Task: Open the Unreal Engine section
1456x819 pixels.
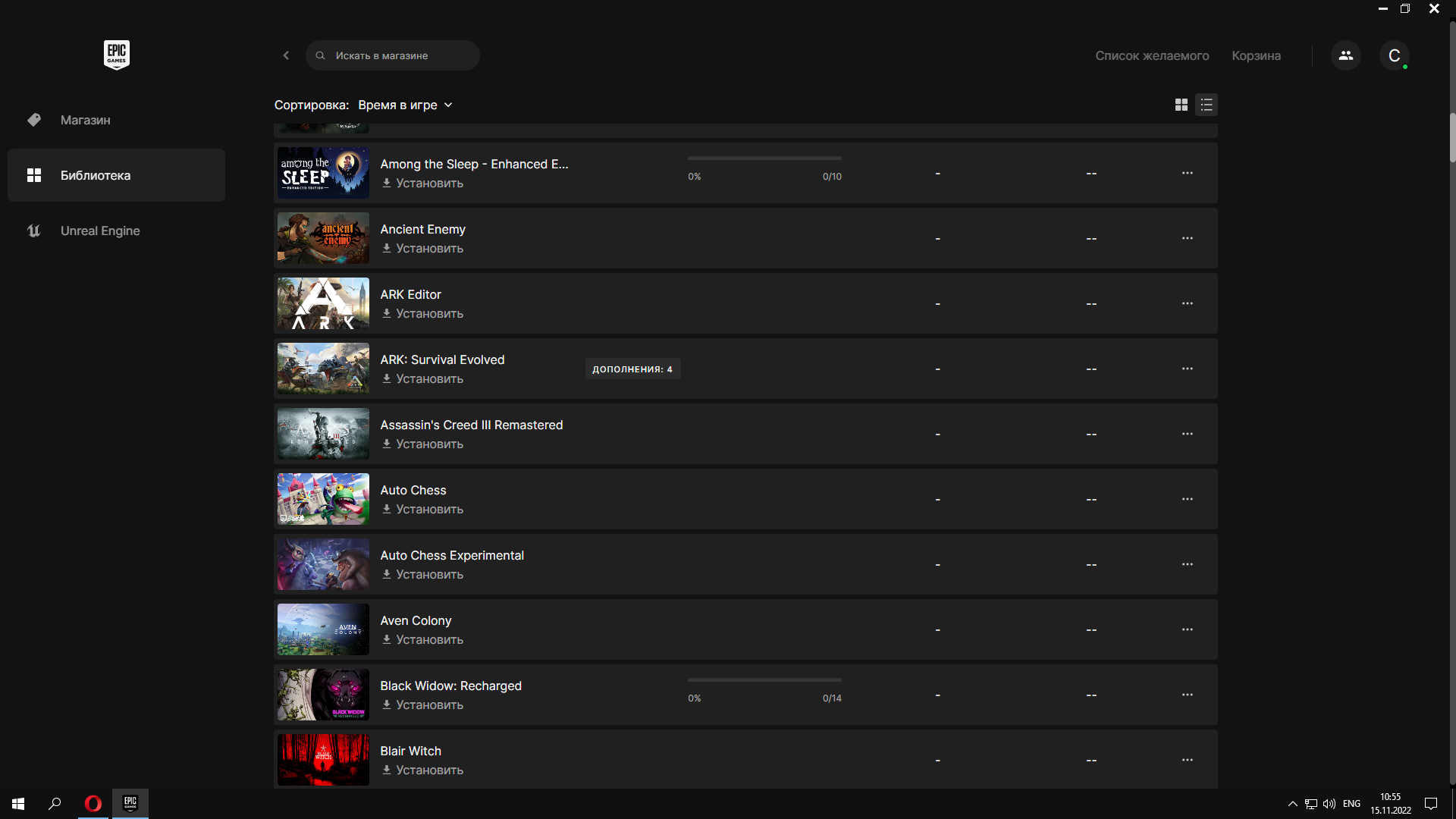Action: click(x=116, y=231)
